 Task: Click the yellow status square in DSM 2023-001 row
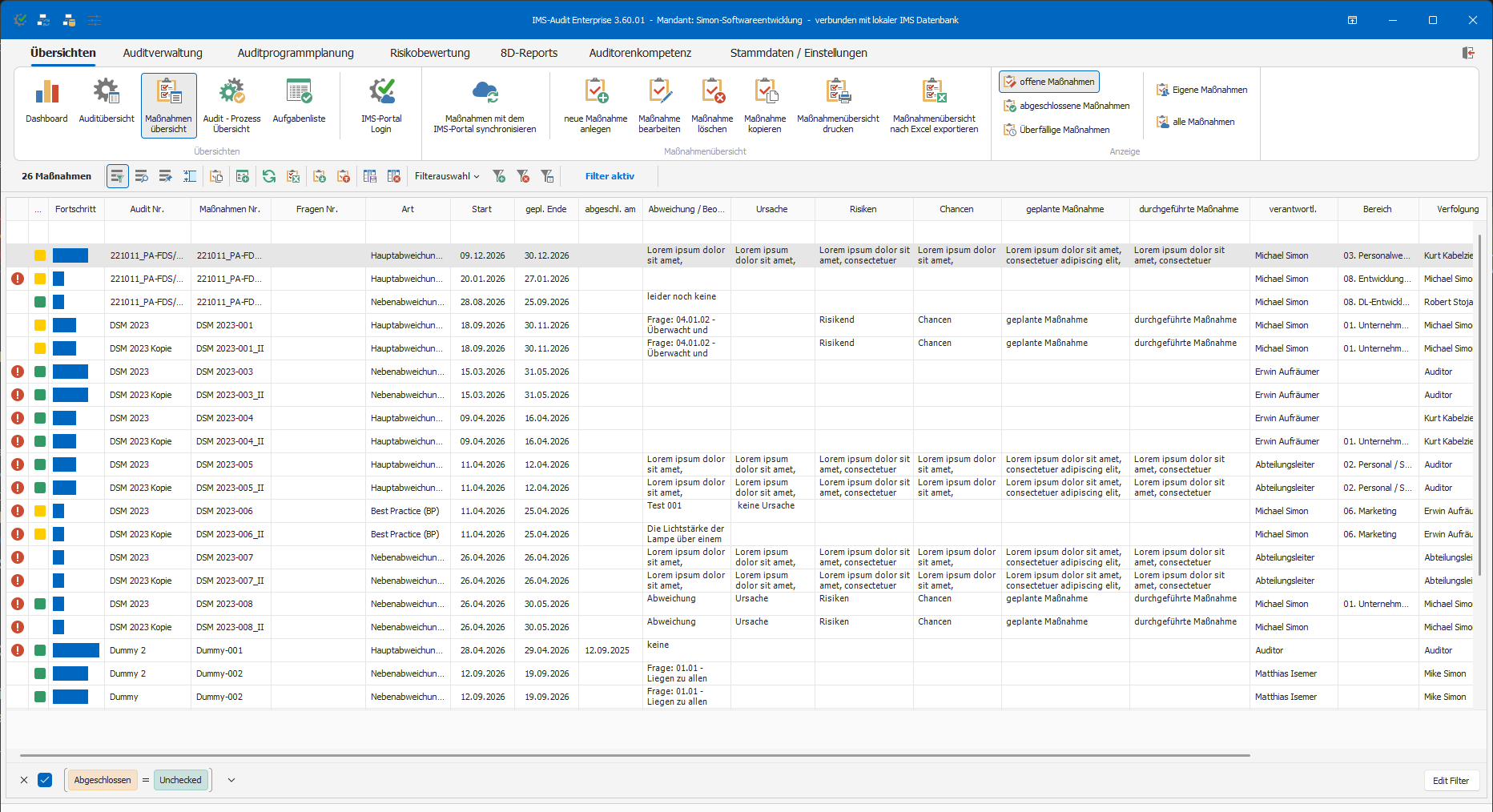(40, 325)
